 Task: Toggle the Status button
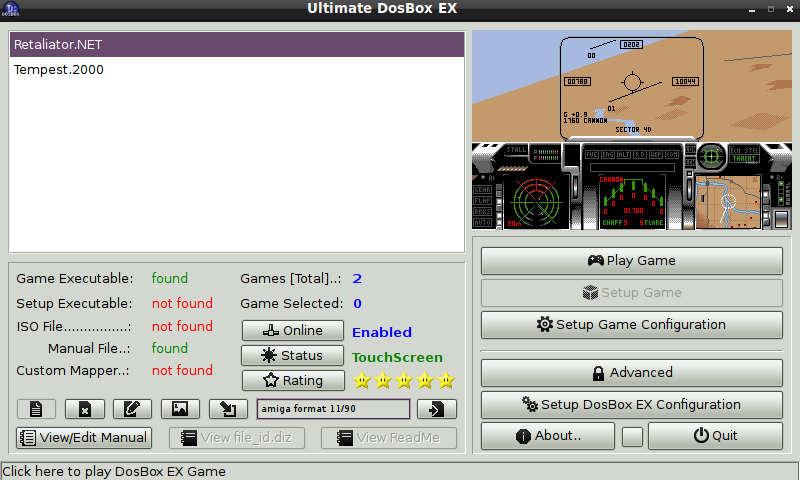point(291,356)
